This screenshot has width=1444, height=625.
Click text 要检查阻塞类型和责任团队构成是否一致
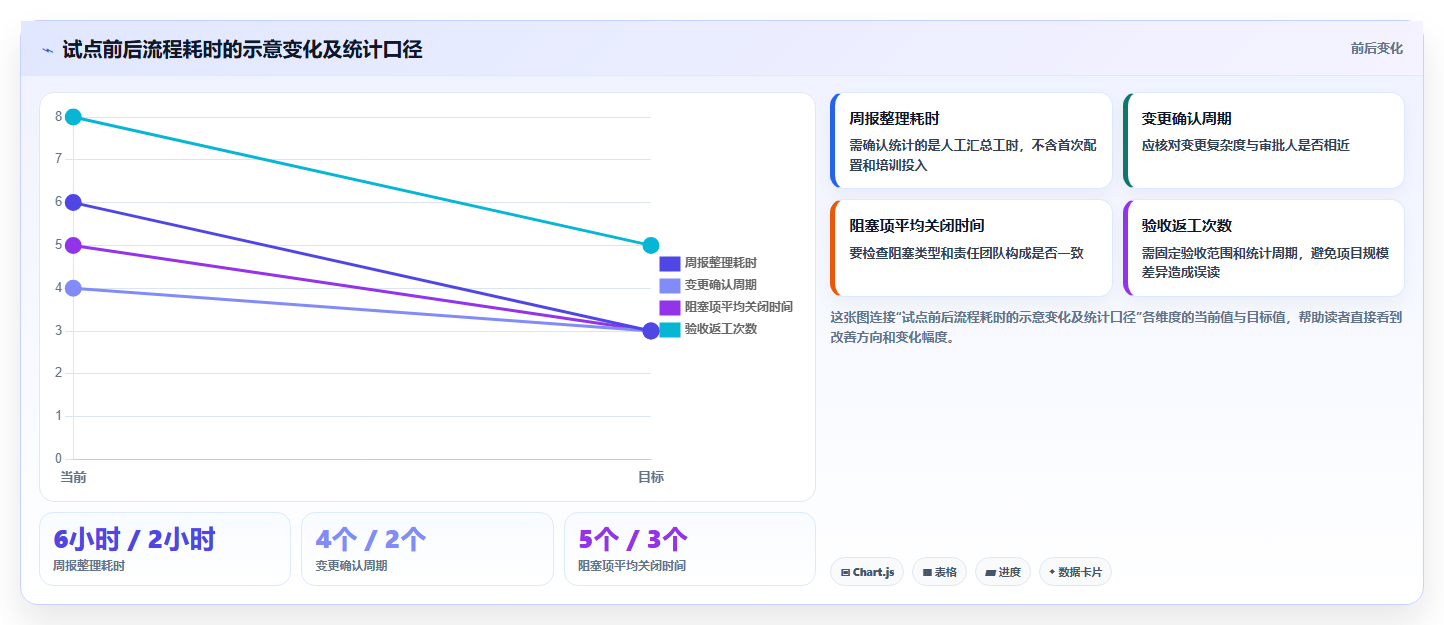point(966,253)
